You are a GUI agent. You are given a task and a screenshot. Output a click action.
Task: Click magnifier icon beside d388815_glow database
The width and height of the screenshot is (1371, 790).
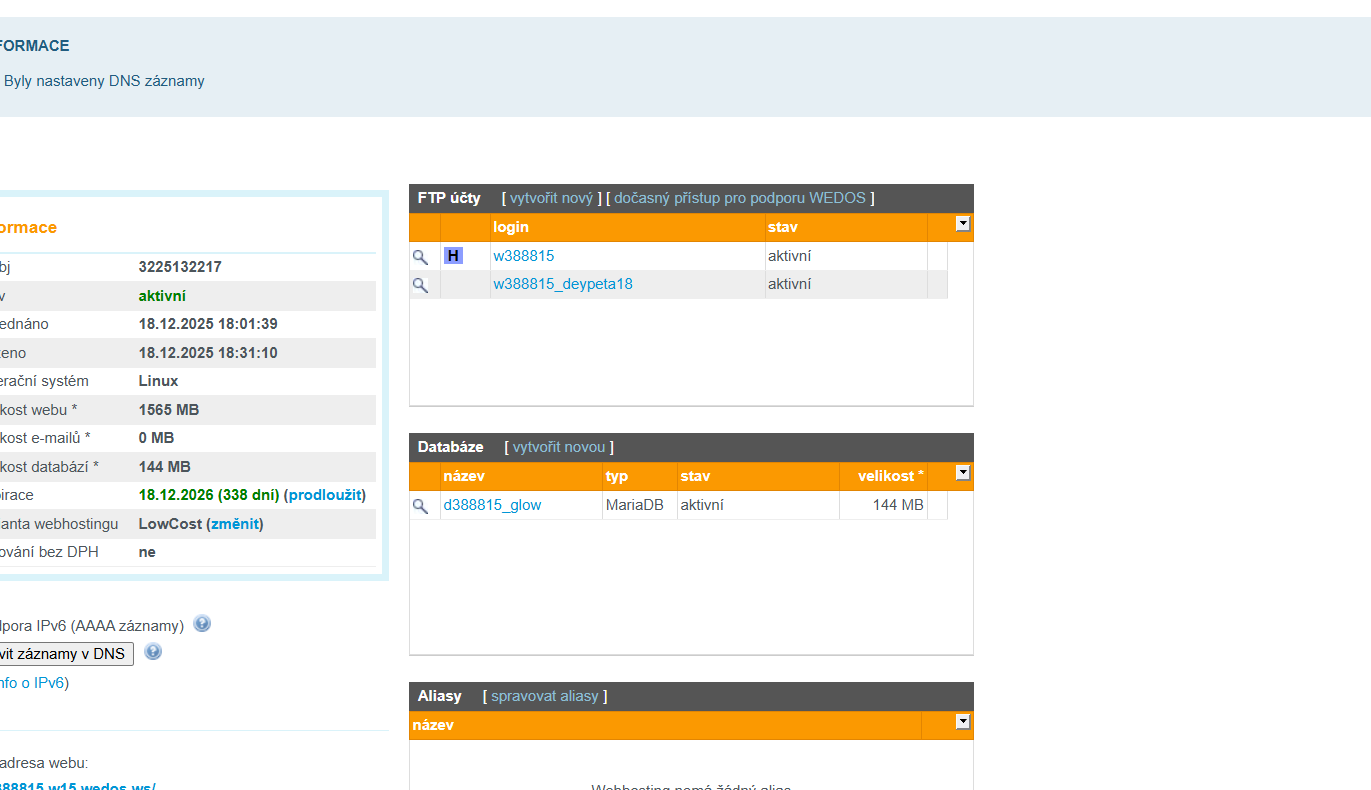pyautogui.click(x=420, y=506)
